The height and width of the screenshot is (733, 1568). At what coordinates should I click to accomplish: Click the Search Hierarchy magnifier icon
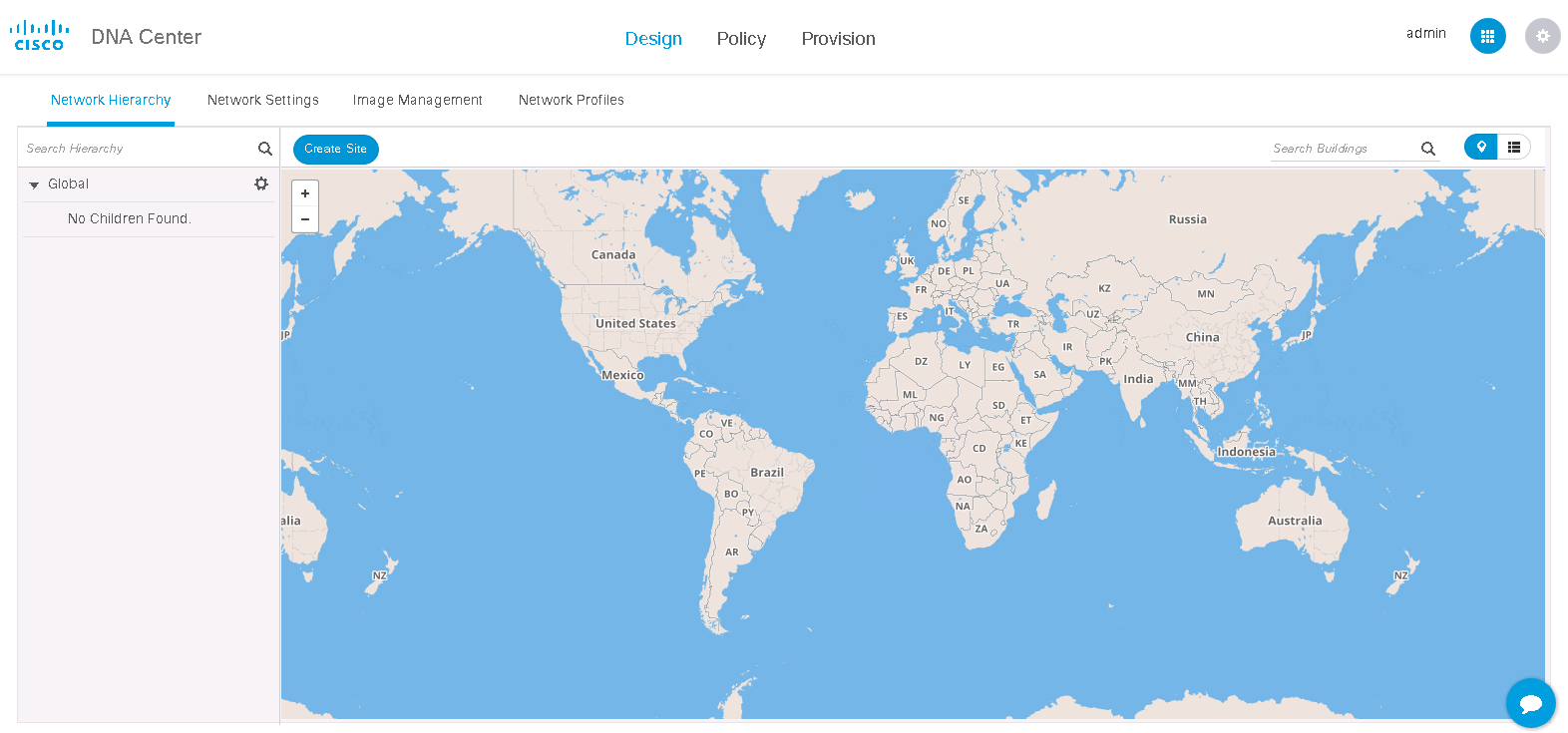(x=265, y=149)
